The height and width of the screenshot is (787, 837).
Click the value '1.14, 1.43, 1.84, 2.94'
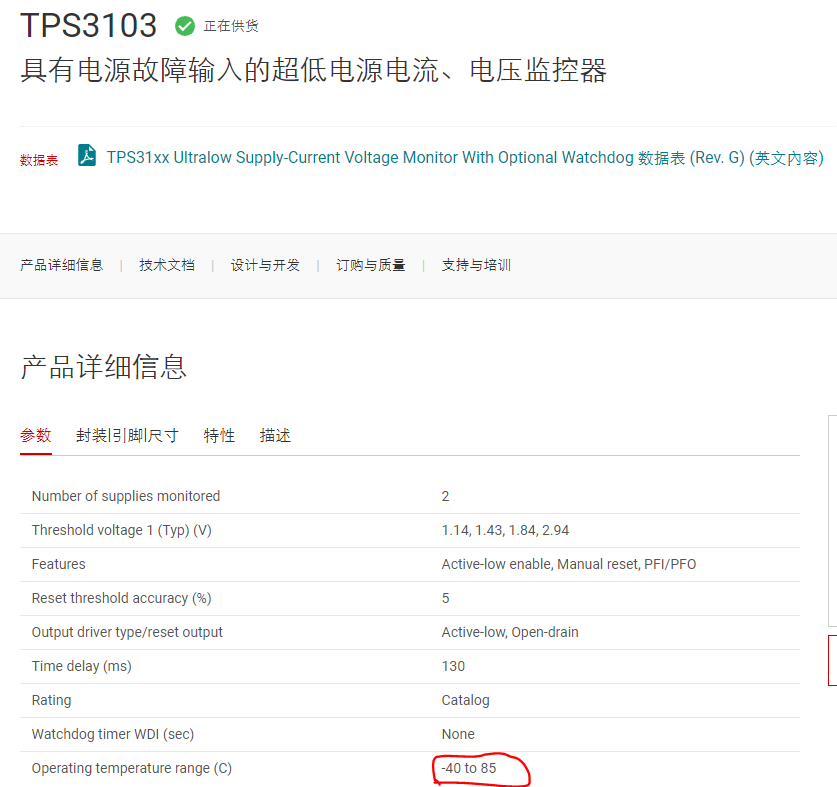tap(505, 530)
